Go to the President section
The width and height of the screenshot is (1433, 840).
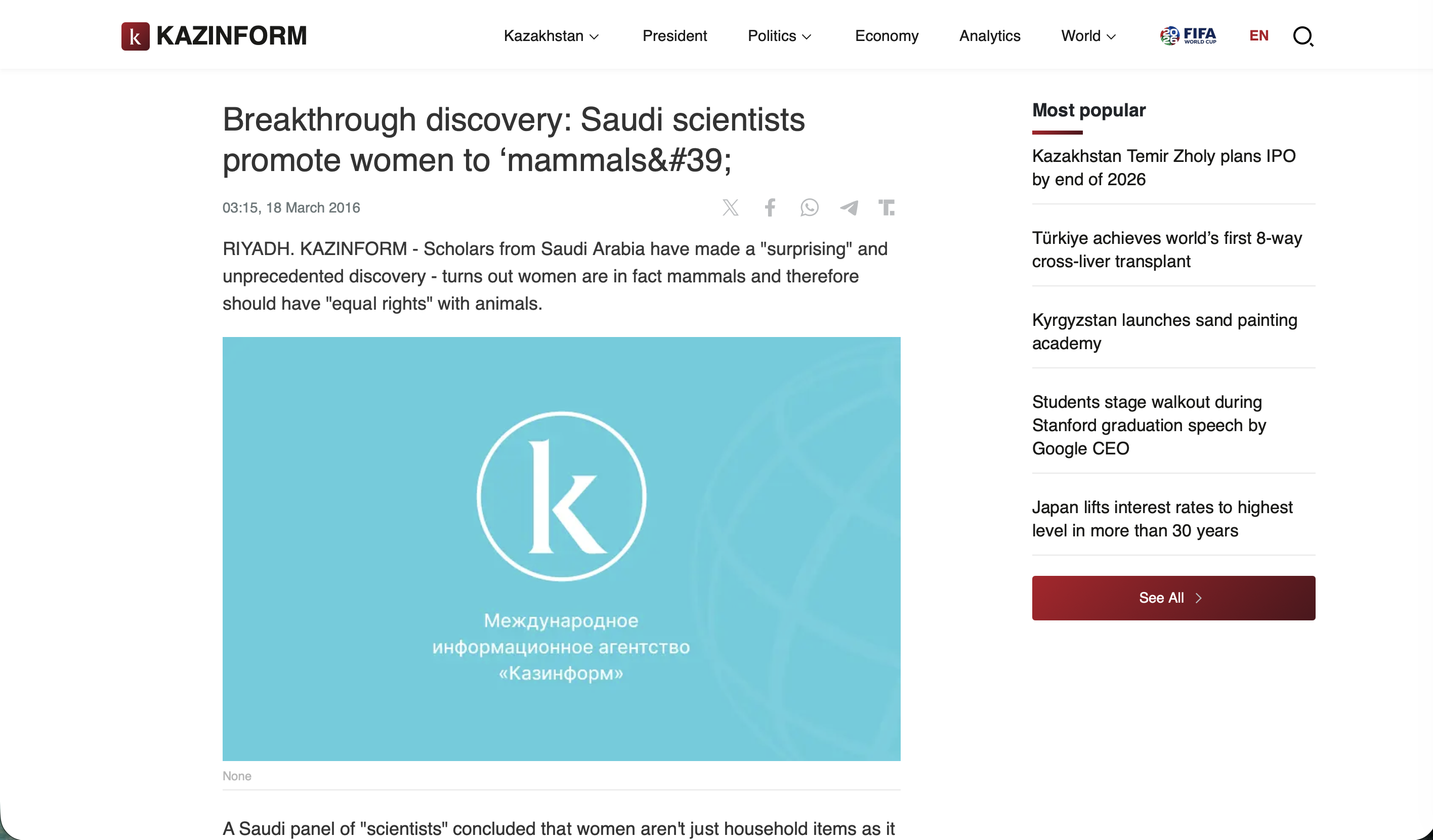675,36
